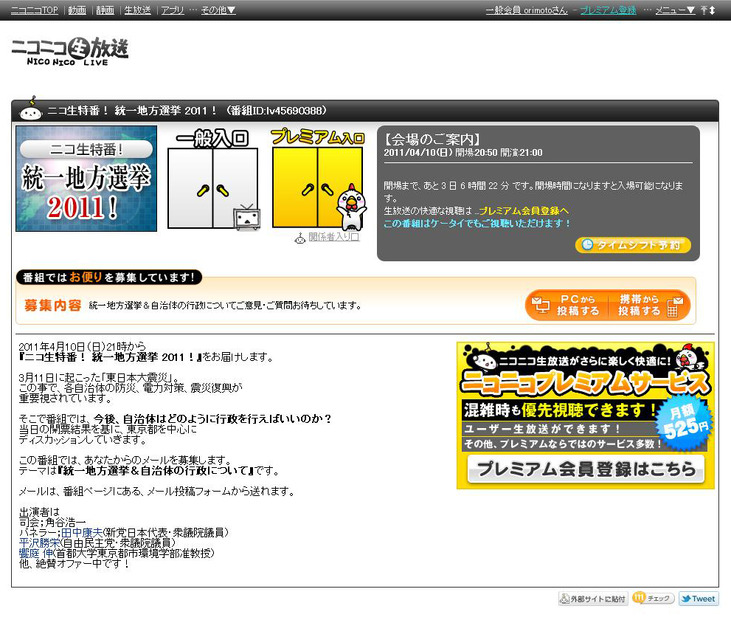Click プレミアム会員登録はこちら banner button

(586, 469)
